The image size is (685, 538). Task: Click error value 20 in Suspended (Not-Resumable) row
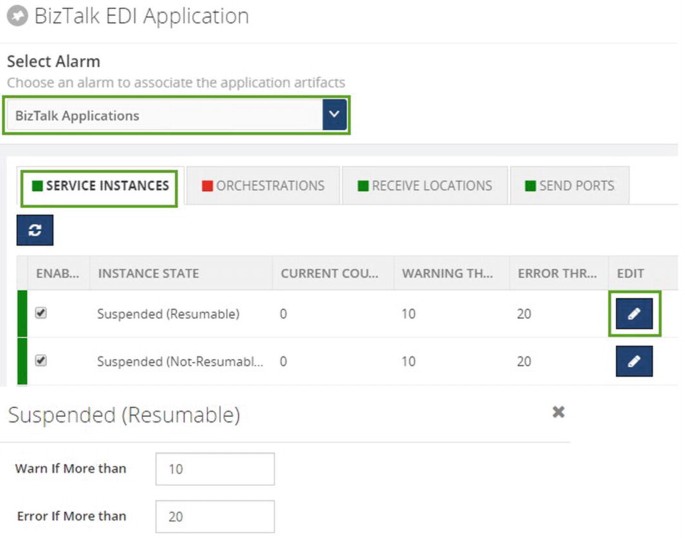(x=524, y=362)
